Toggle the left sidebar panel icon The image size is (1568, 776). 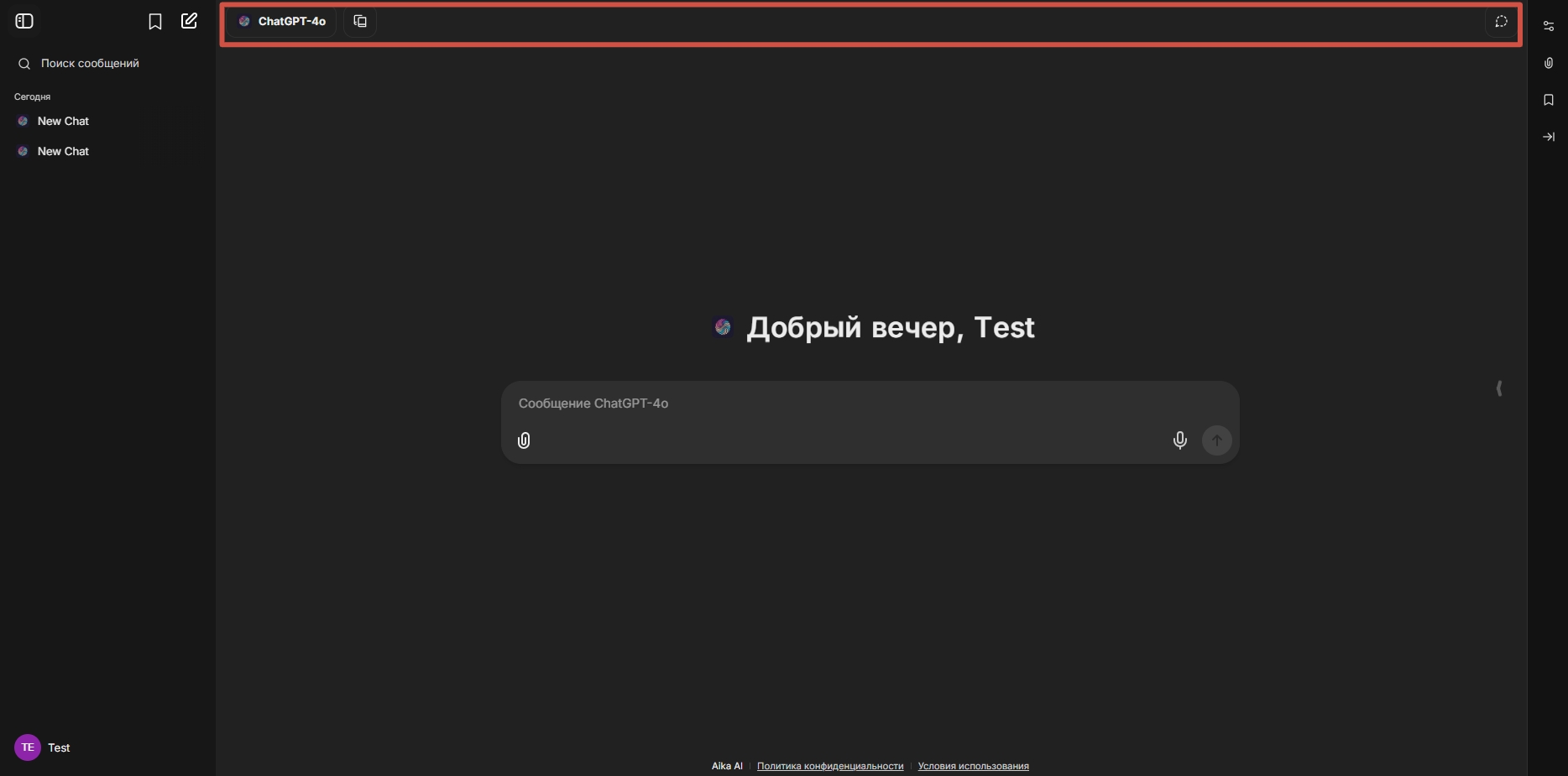click(x=24, y=21)
